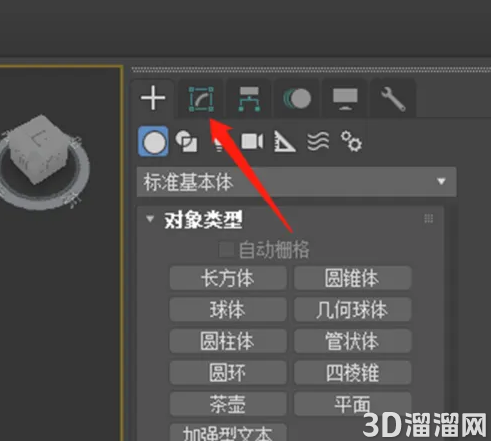Open the 标准基本体 dropdown list
The height and width of the screenshot is (441, 491).
coord(296,182)
